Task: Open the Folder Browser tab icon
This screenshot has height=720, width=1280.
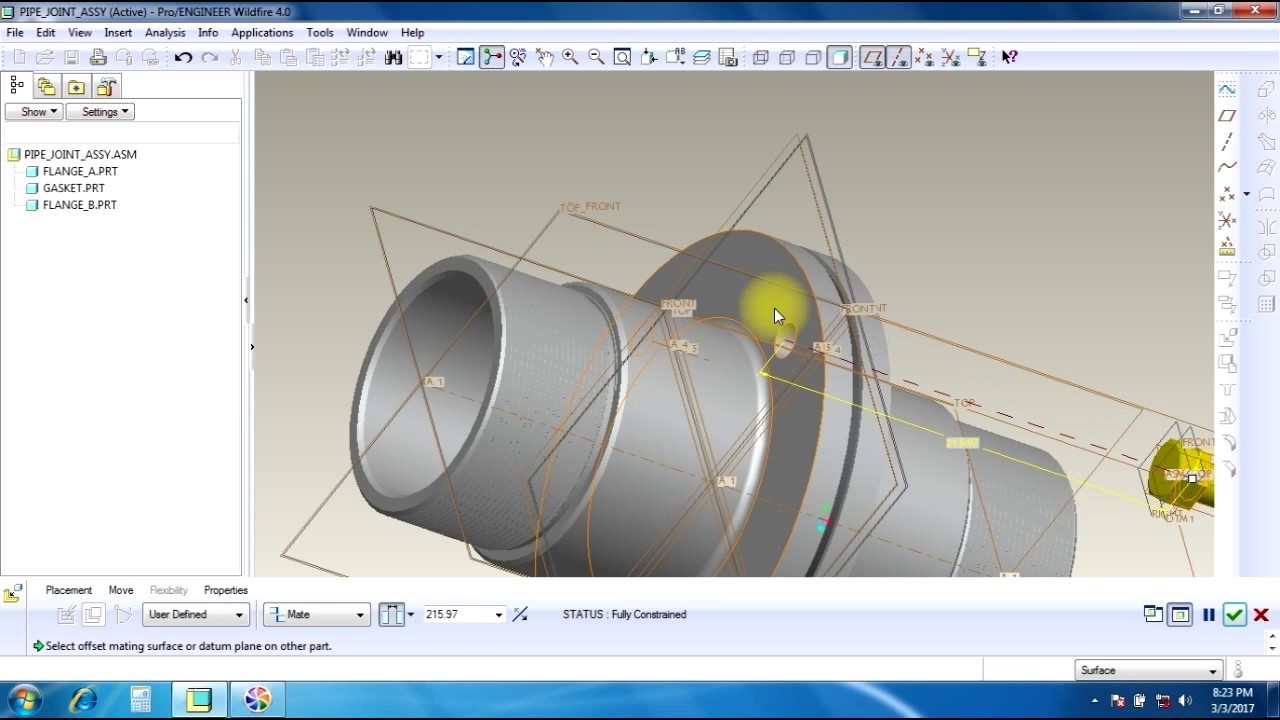Action: click(46, 87)
